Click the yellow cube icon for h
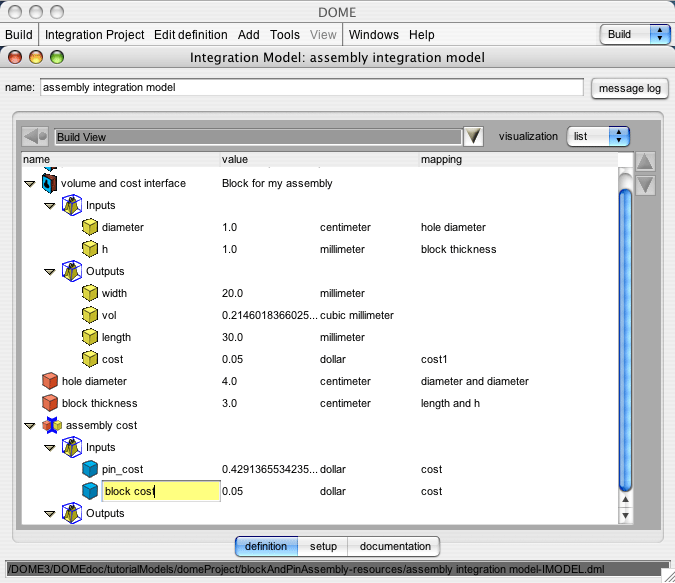The width and height of the screenshot is (675, 583). [90, 249]
